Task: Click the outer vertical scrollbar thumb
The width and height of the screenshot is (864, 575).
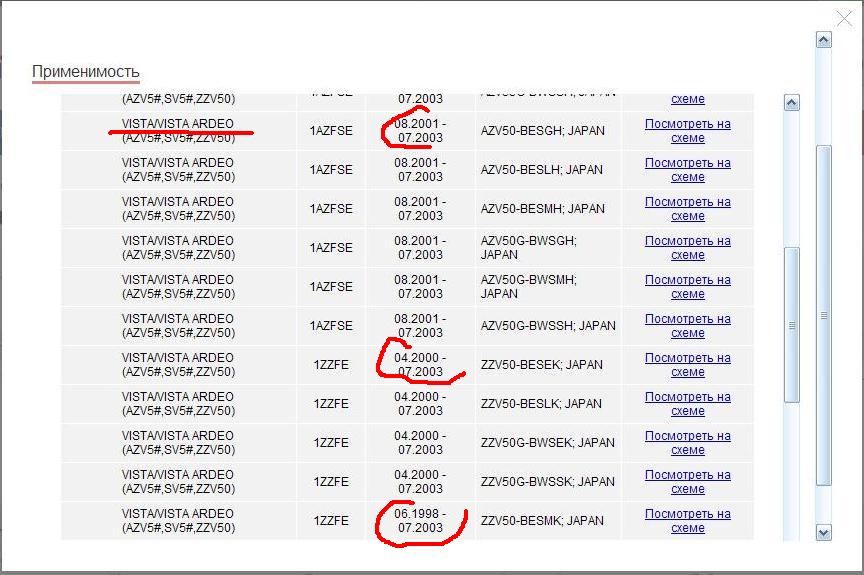Action: pyautogui.click(x=824, y=315)
